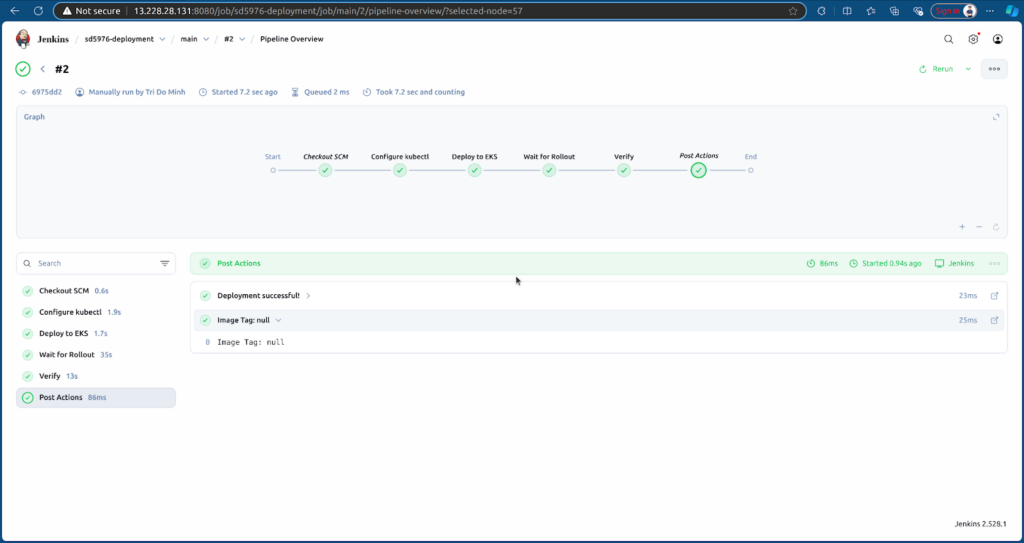Open the sd5976-deployment breadcrumb dropdown
This screenshot has height=543, width=1024.
(162, 39)
